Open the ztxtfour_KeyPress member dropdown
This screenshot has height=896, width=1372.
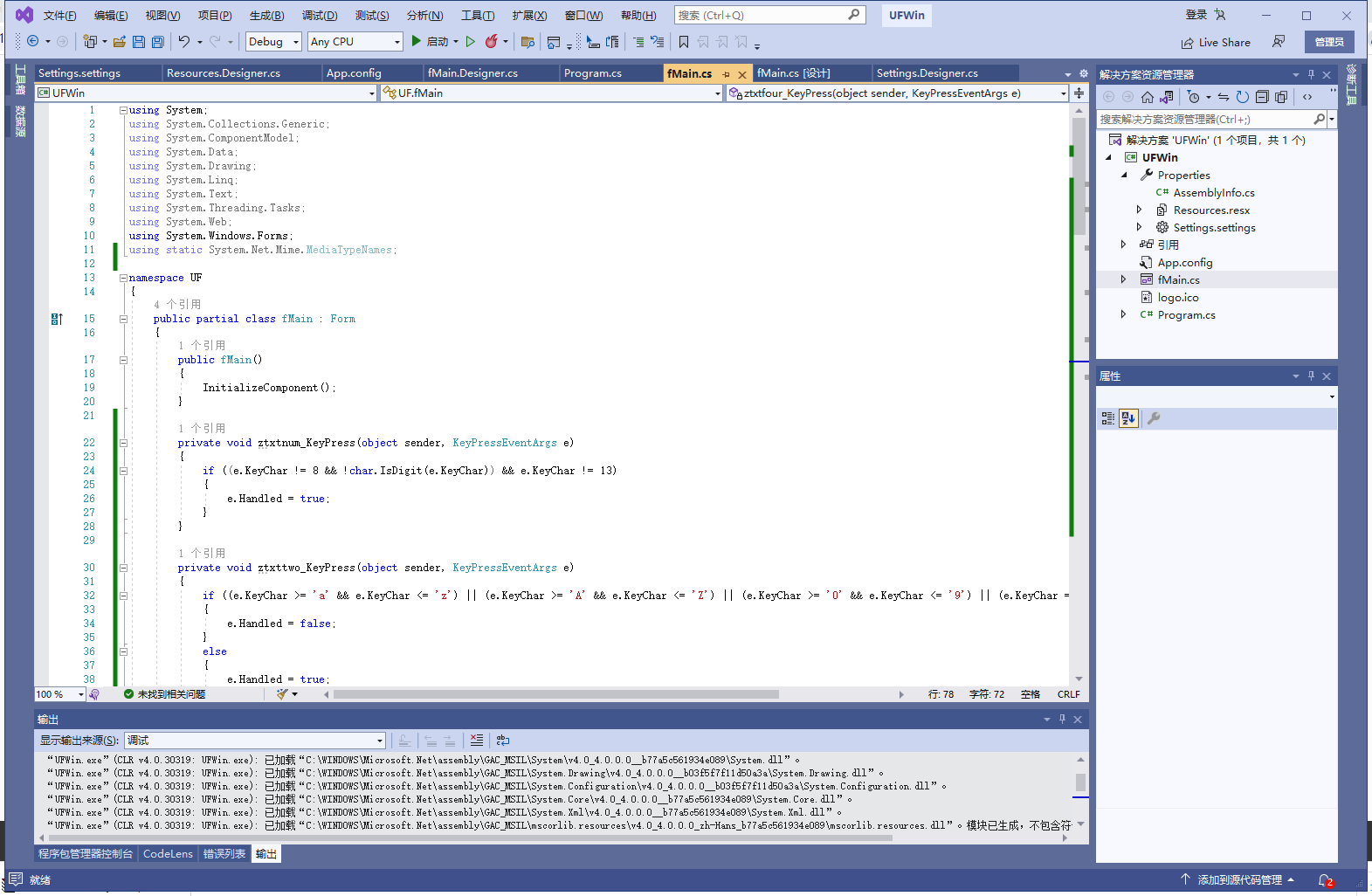pyautogui.click(x=897, y=93)
